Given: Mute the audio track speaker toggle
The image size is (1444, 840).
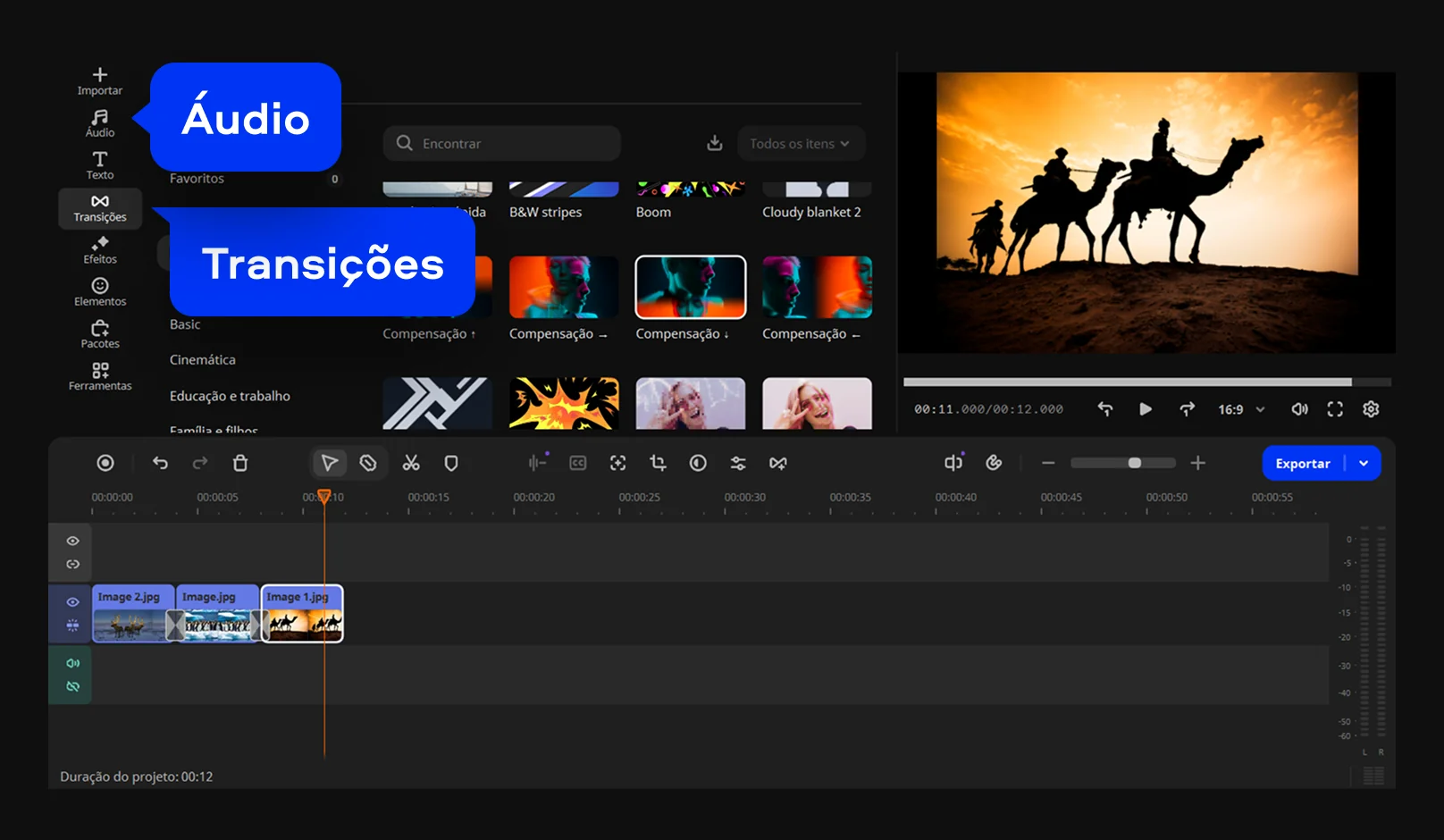Looking at the screenshot, I should [x=73, y=663].
